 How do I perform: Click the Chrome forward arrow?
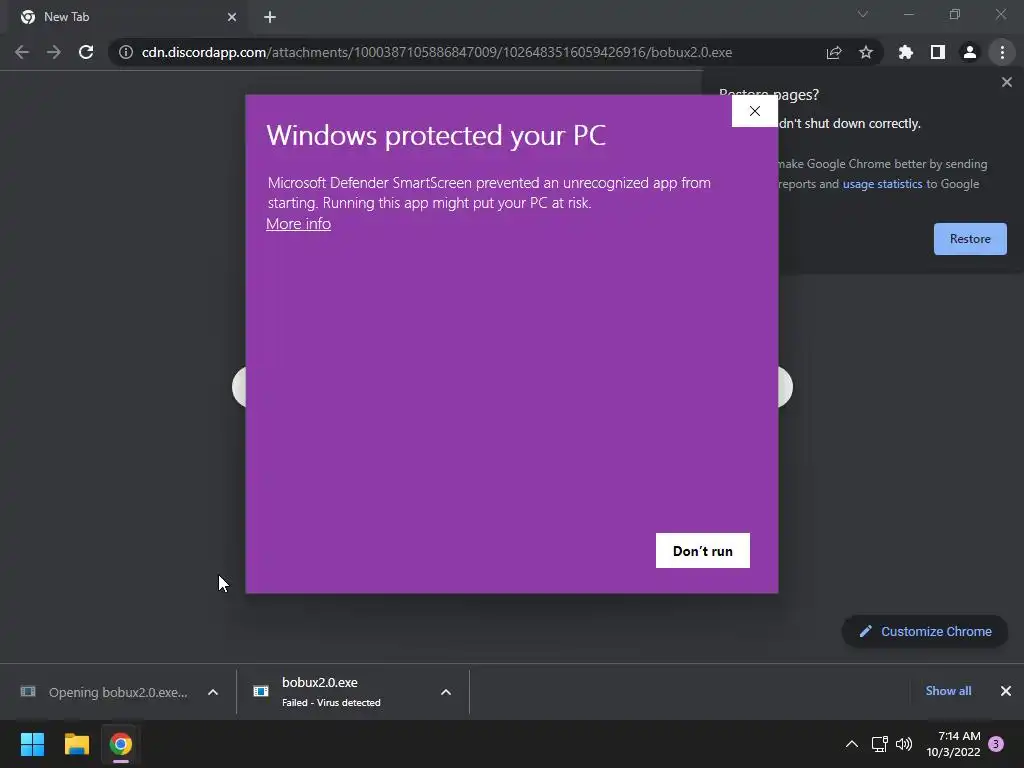[54, 52]
